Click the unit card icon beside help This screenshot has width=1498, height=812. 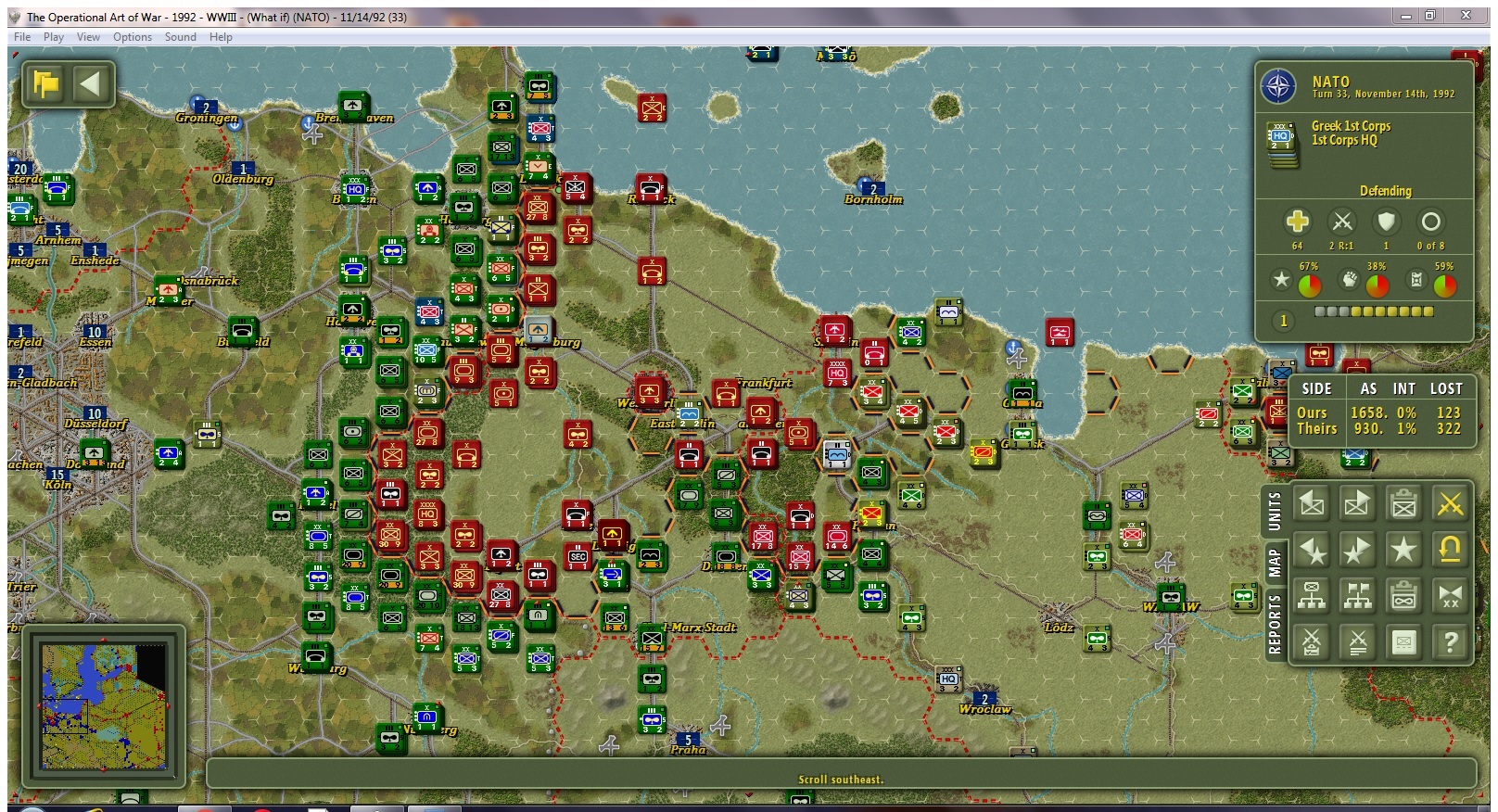click(x=1403, y=641)
